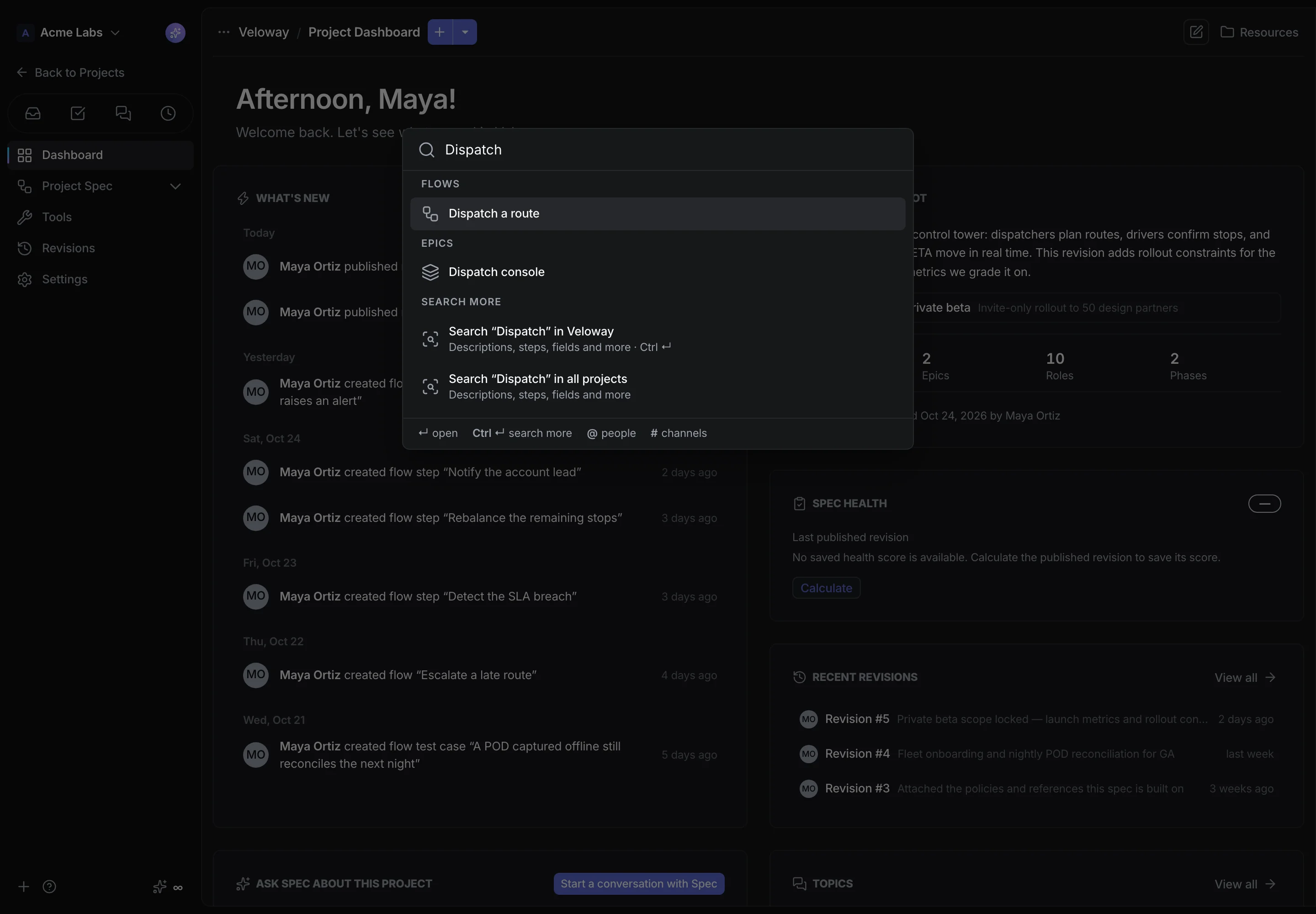Open the Resources button
This screenshot has height=914, width=1316.
[1259, 32]
